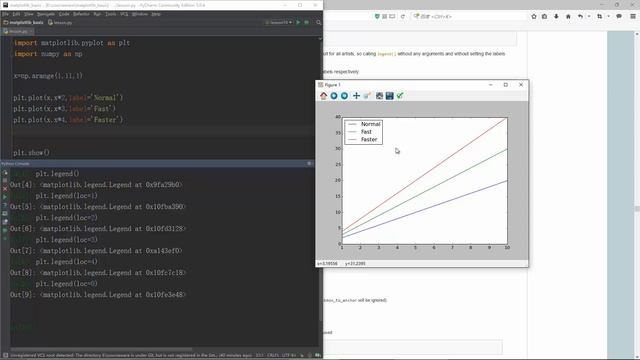The height and width of the screenshot is (360, 640).
Task: Open Edit axis parameters green check icon
Action: [x=400, y=96]
